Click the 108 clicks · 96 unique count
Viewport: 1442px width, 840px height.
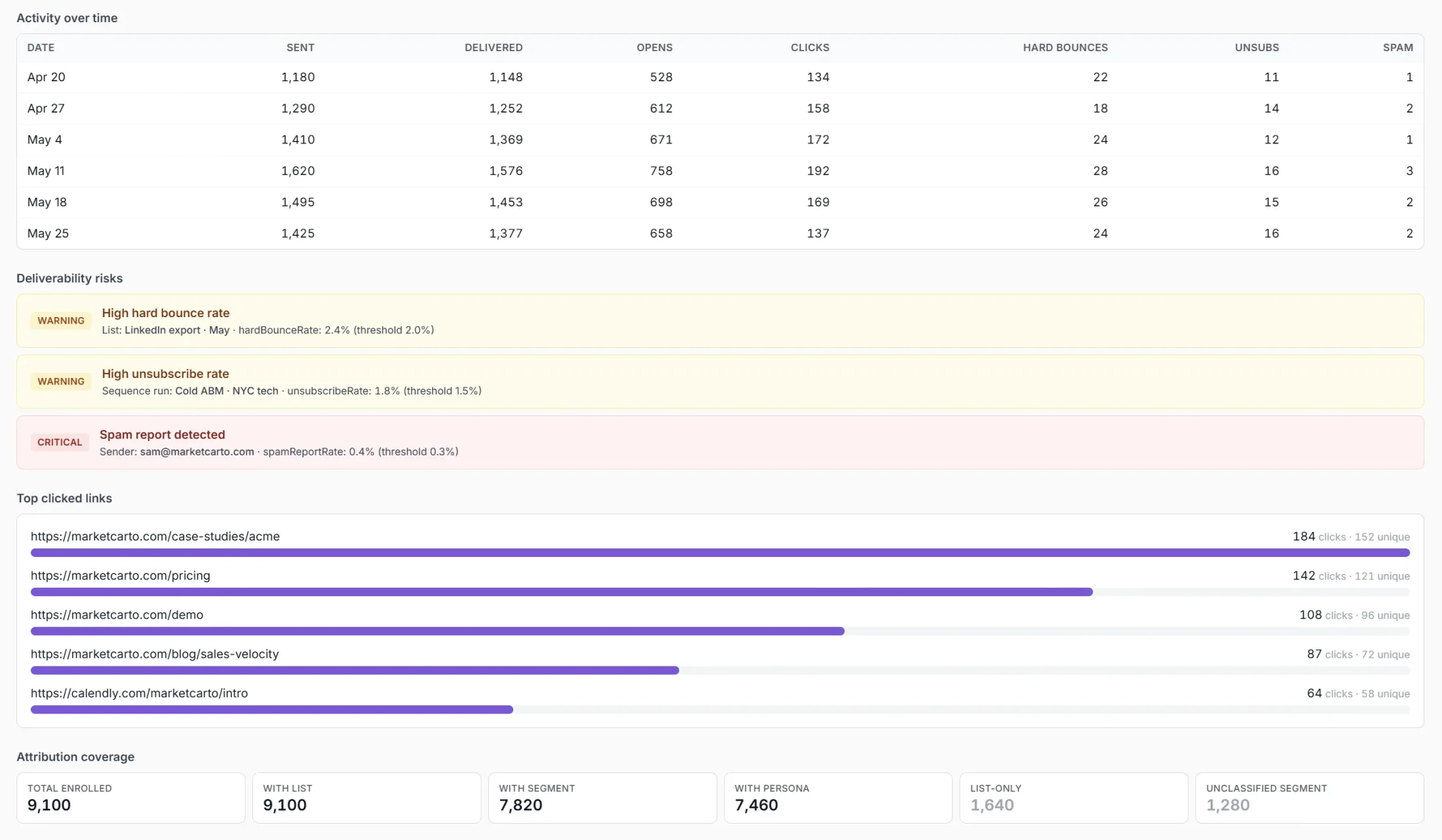(x=1354, y=615)
